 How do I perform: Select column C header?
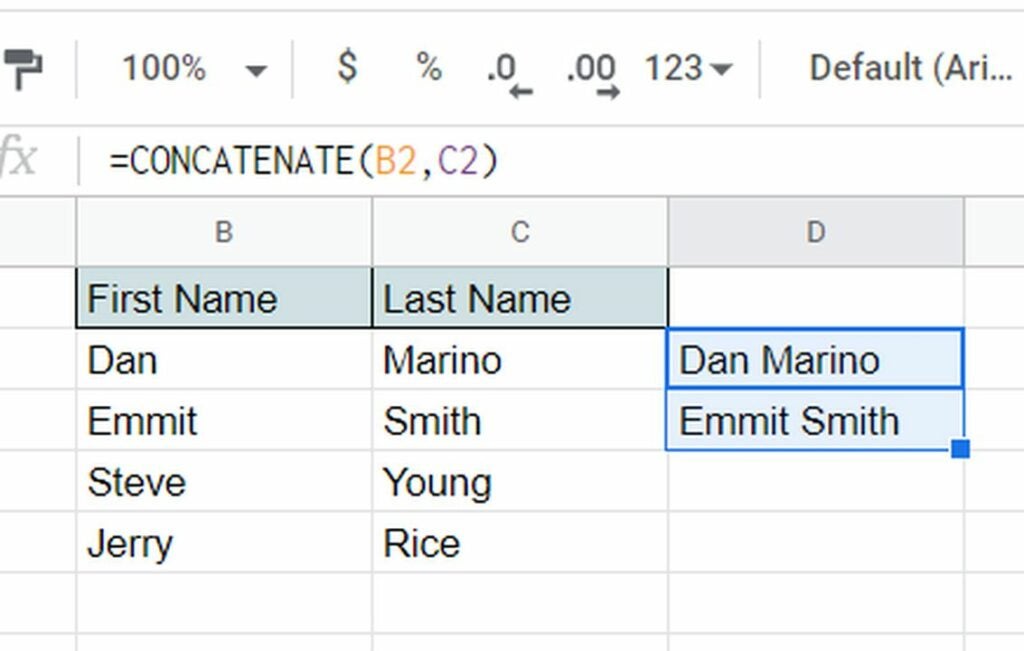pyautogui.click(x=520, y=232)
